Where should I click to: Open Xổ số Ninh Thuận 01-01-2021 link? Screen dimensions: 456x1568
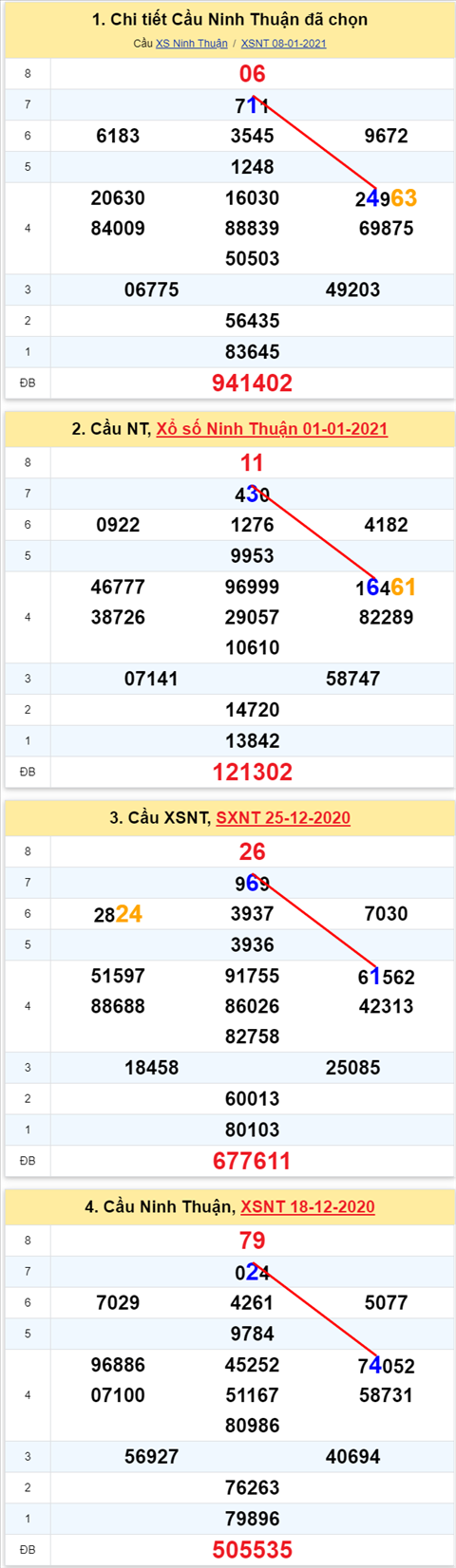[x=272, y=429]
